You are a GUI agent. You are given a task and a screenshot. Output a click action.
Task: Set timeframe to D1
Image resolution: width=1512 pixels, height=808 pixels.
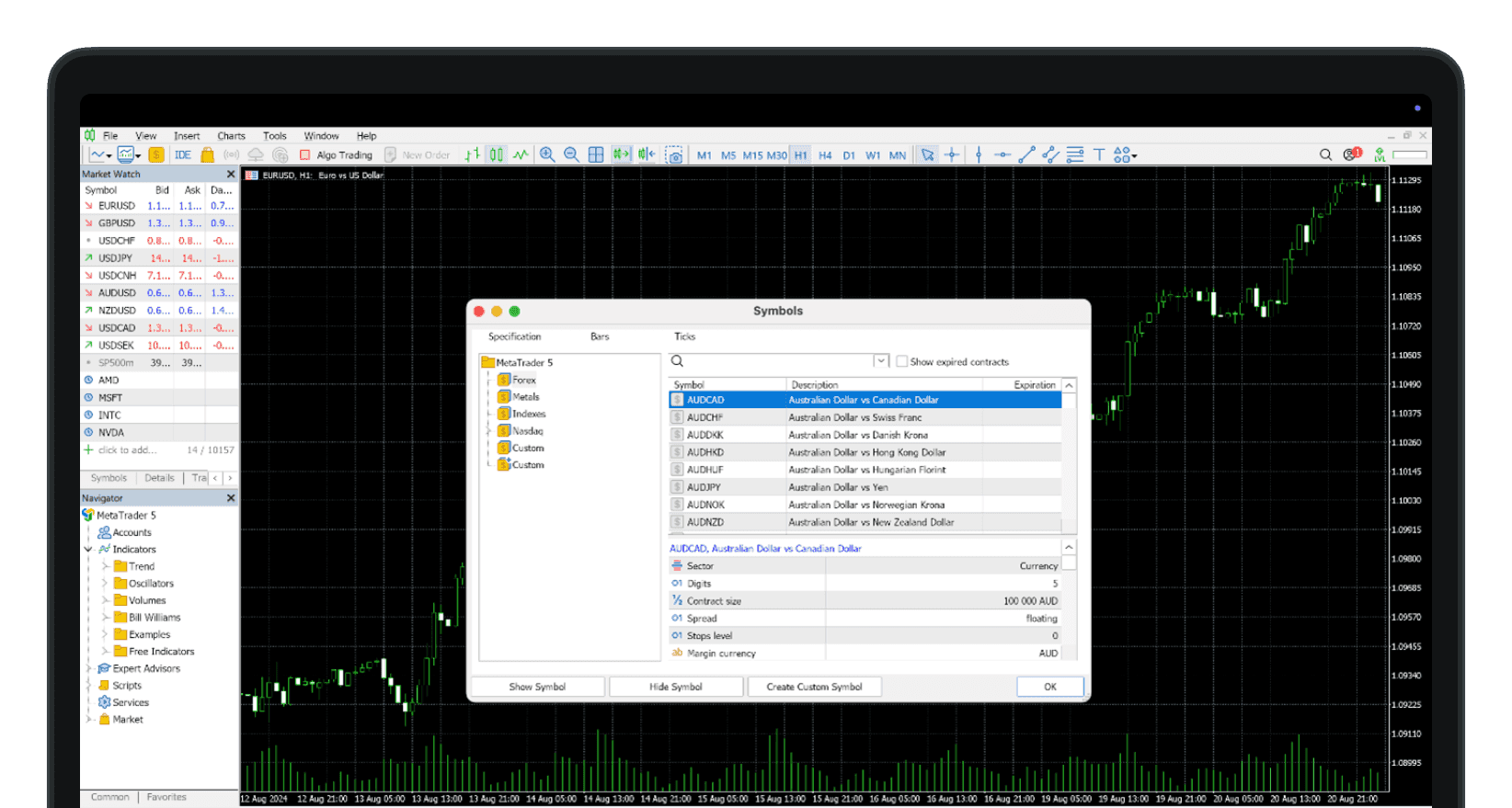pyautogui.click(x=849, y=155)
